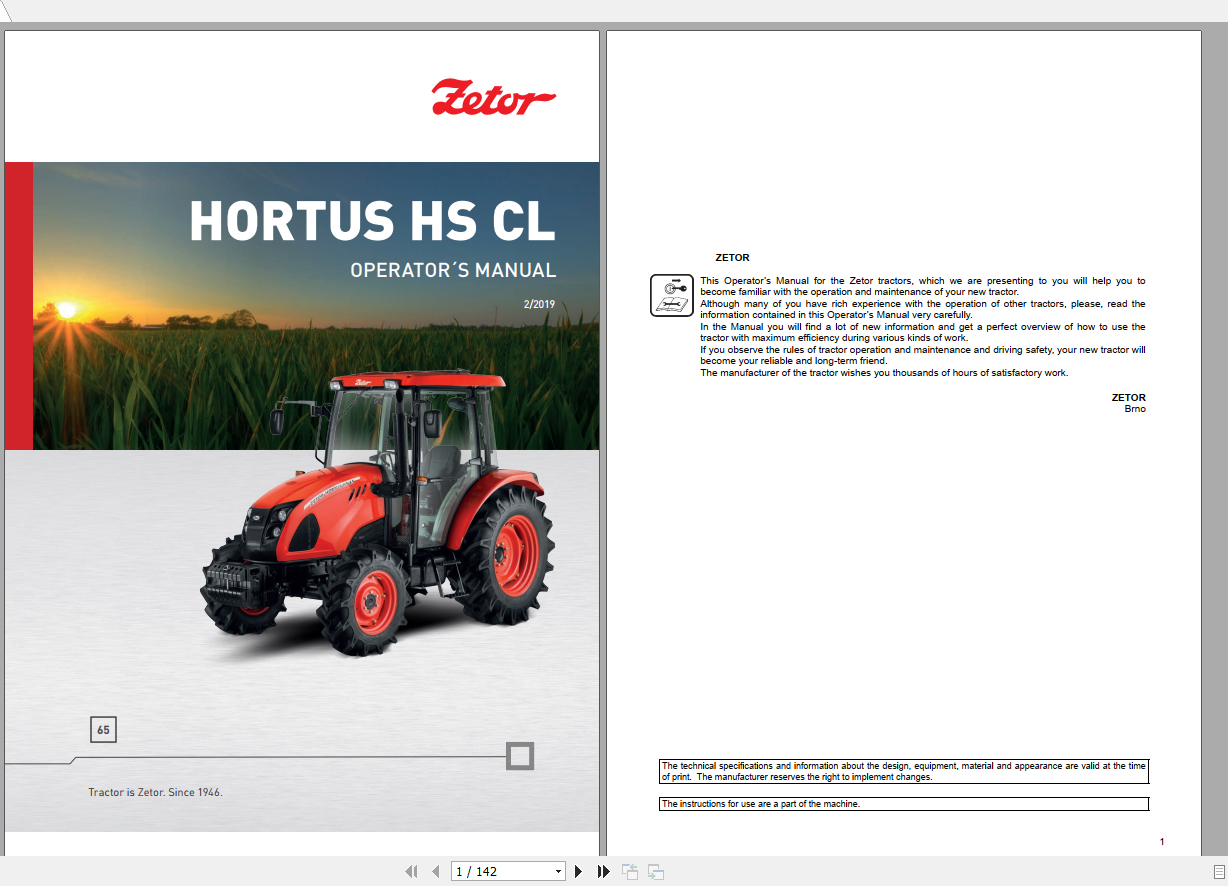This screenshot has height=886, width=1228.
Task: Click the 'instructions for use are a part' notice
Action: (x=904, y=804)
